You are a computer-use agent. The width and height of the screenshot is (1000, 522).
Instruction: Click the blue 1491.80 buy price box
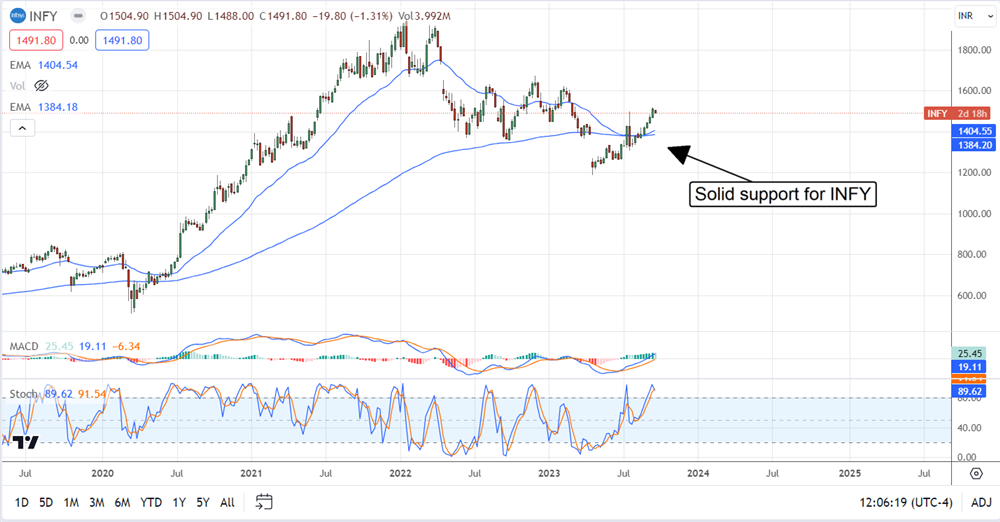click(x=122, y=40)
